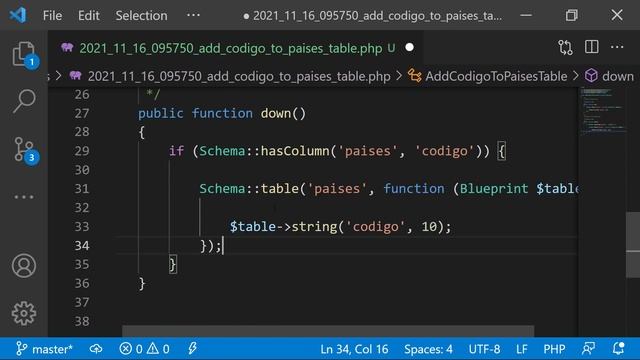Place cursor on 'down' function name
This screenshot has height=360, width=640.
coord(276,113)
